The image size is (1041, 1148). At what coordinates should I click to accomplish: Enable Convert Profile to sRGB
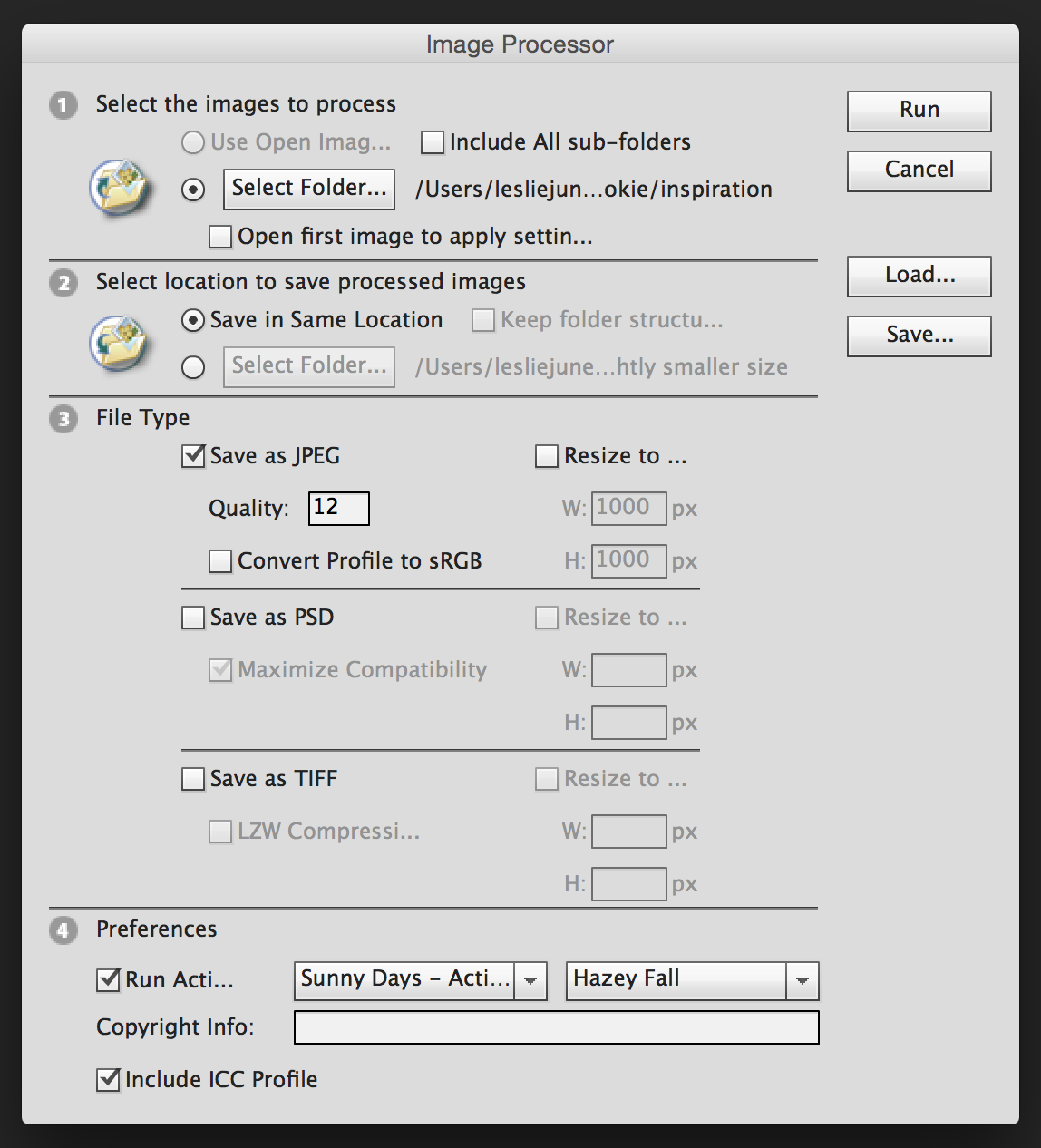[x=220, y=560]
